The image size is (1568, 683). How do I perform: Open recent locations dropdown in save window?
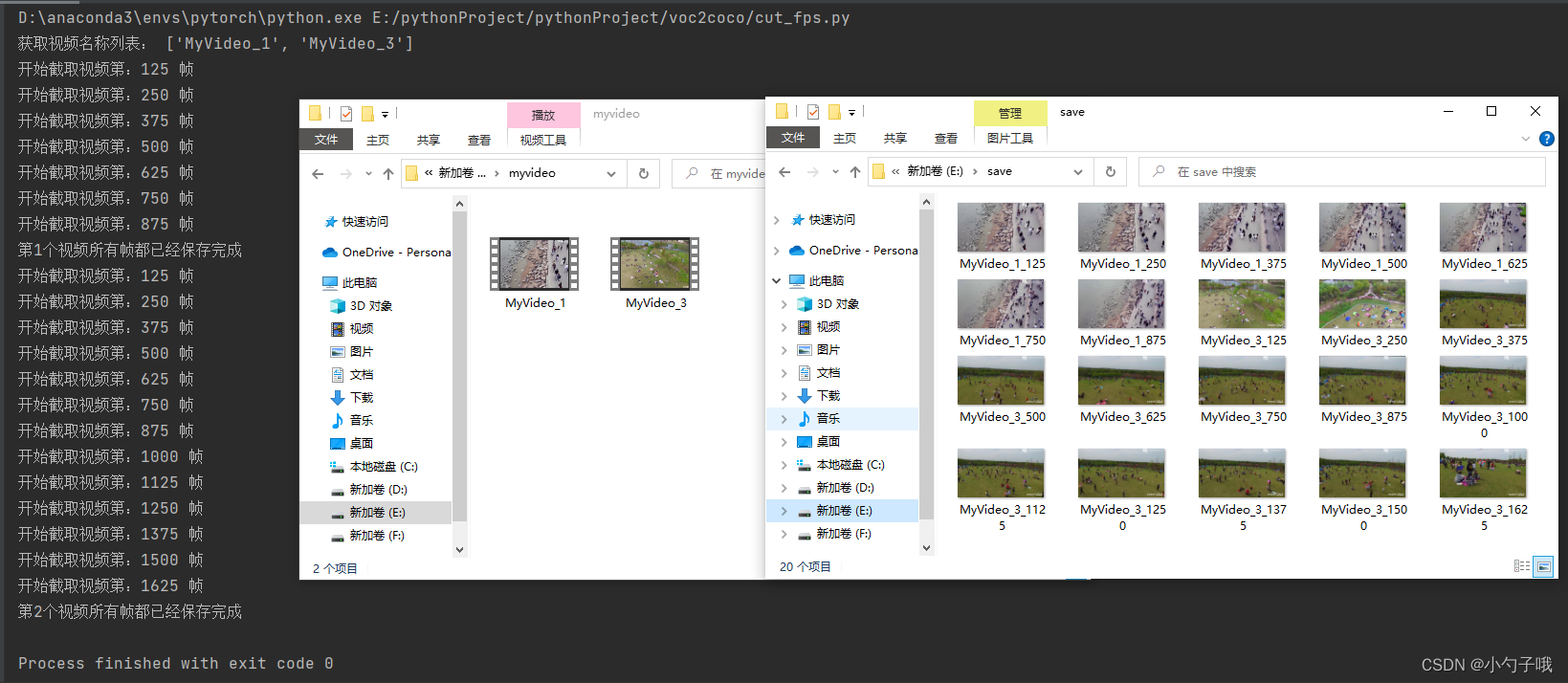point(835,172)
